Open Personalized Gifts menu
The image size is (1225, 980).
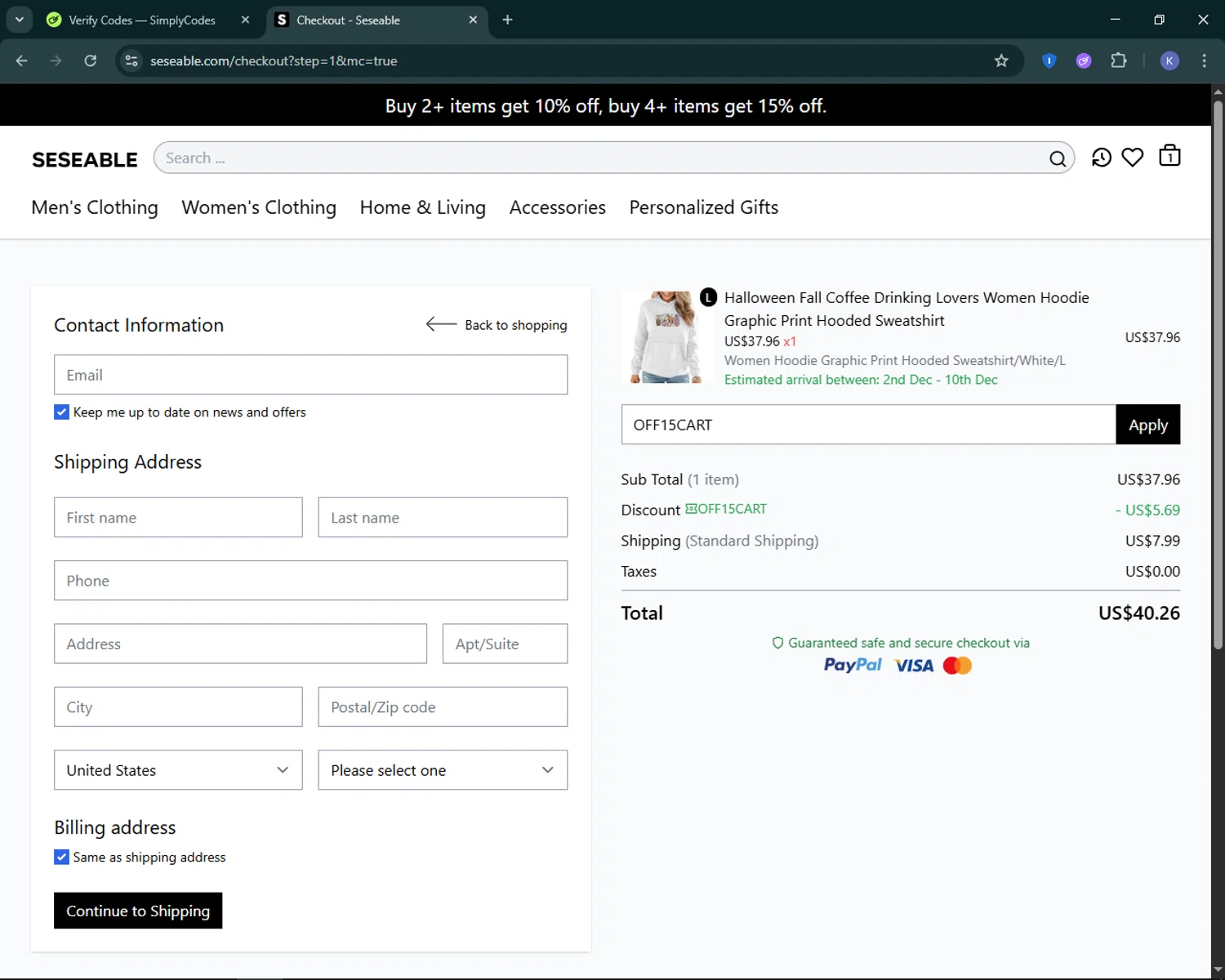pyautogui.click(x=704, y=207)
